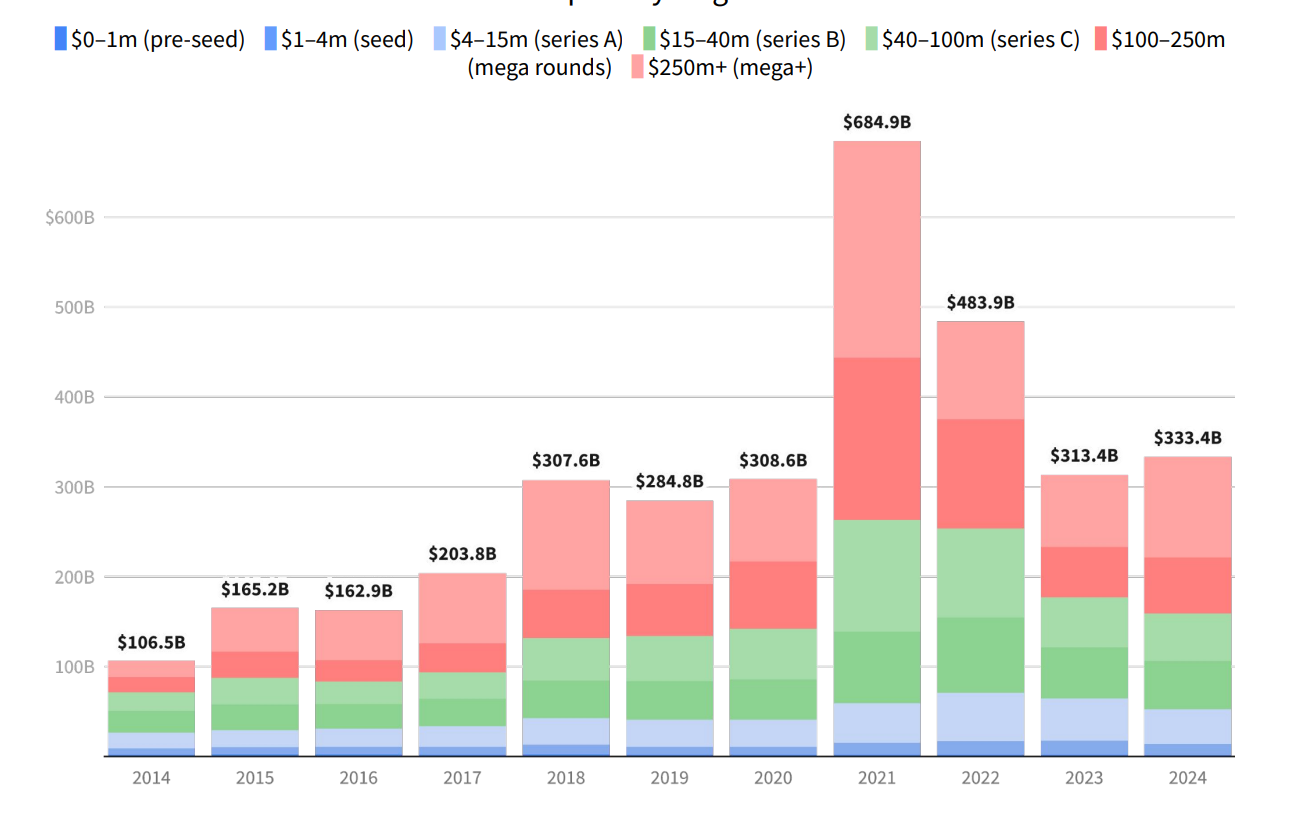Select the $250m+ mega+ segment of the 2016 bar
1292x830 pixels.
359,635
